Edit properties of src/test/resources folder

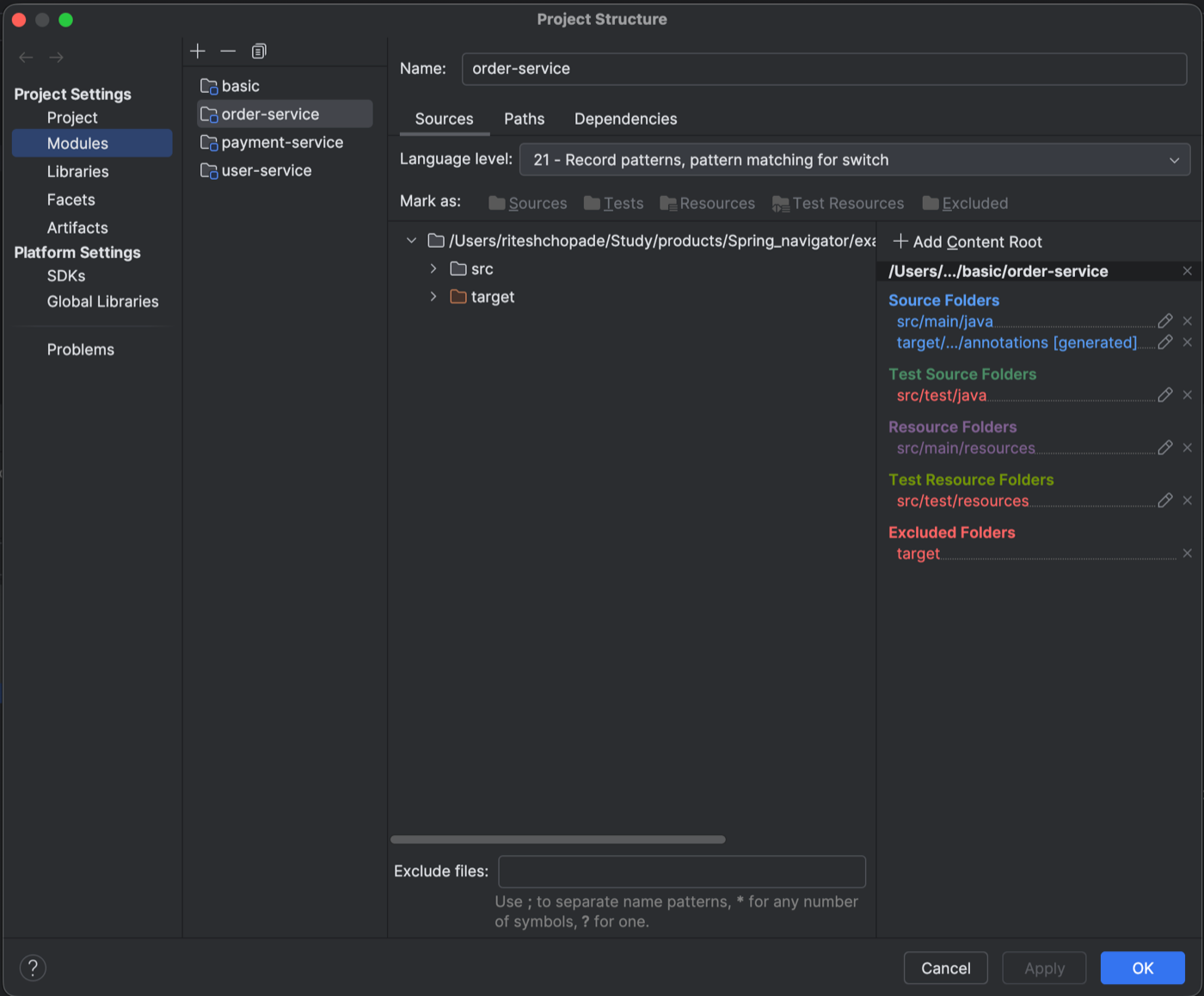click(x=1165, y=501)
